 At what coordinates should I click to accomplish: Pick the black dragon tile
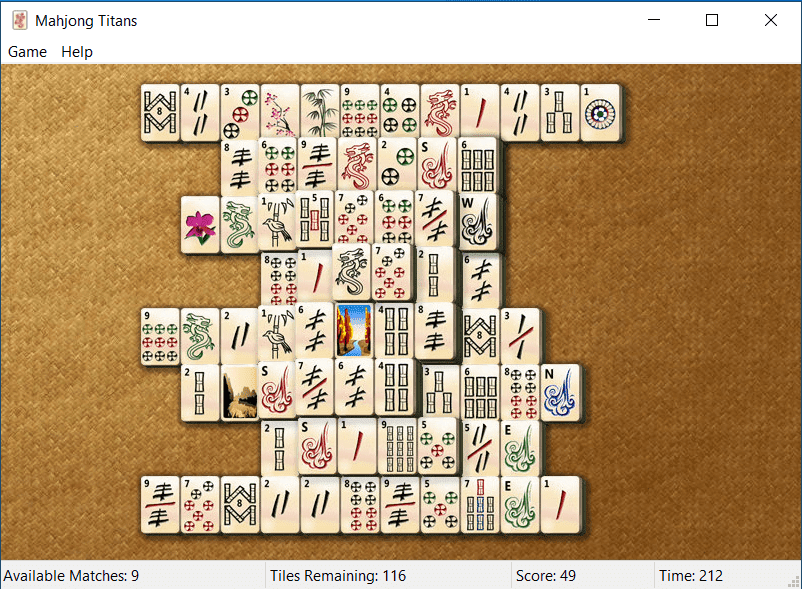pyautogui.click(x=351, y=271)
